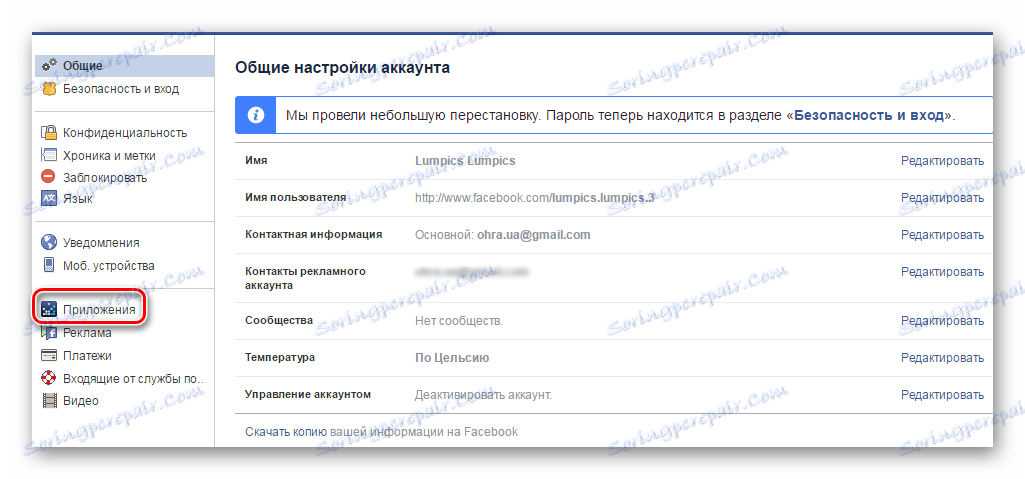Click the Facebook ads icon for Реклама
Screen dimensions: 1025x479
coord(49,333)
